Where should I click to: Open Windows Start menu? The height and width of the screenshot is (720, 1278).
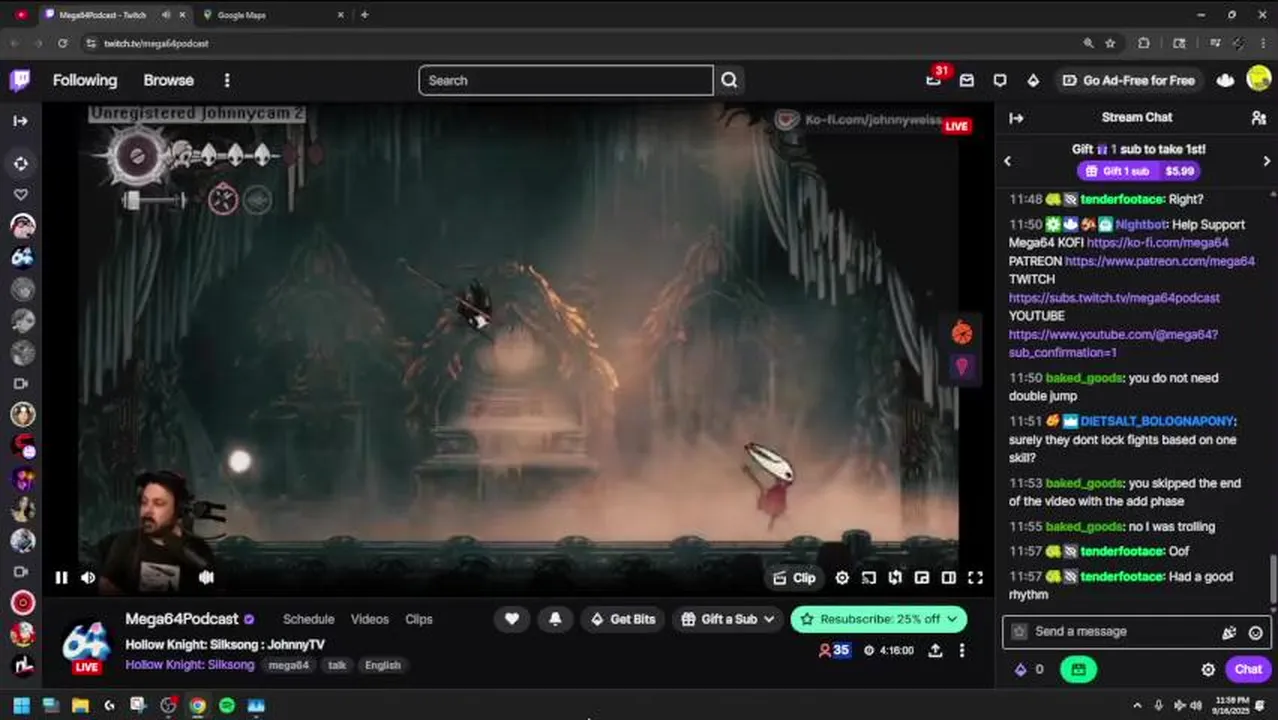coord(21,706)
